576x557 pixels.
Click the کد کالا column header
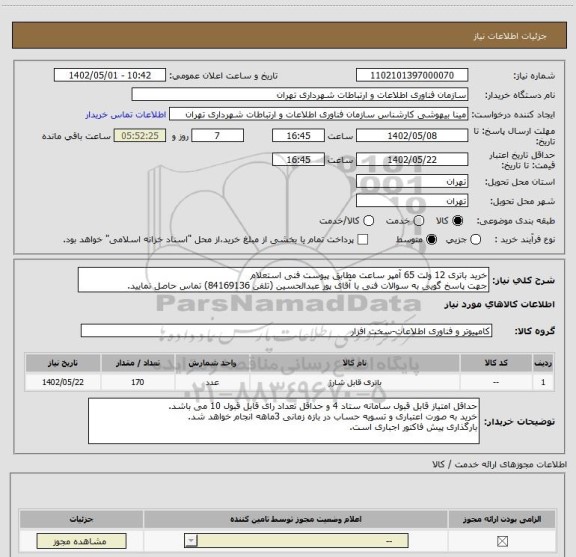click(x=496, y=363)
